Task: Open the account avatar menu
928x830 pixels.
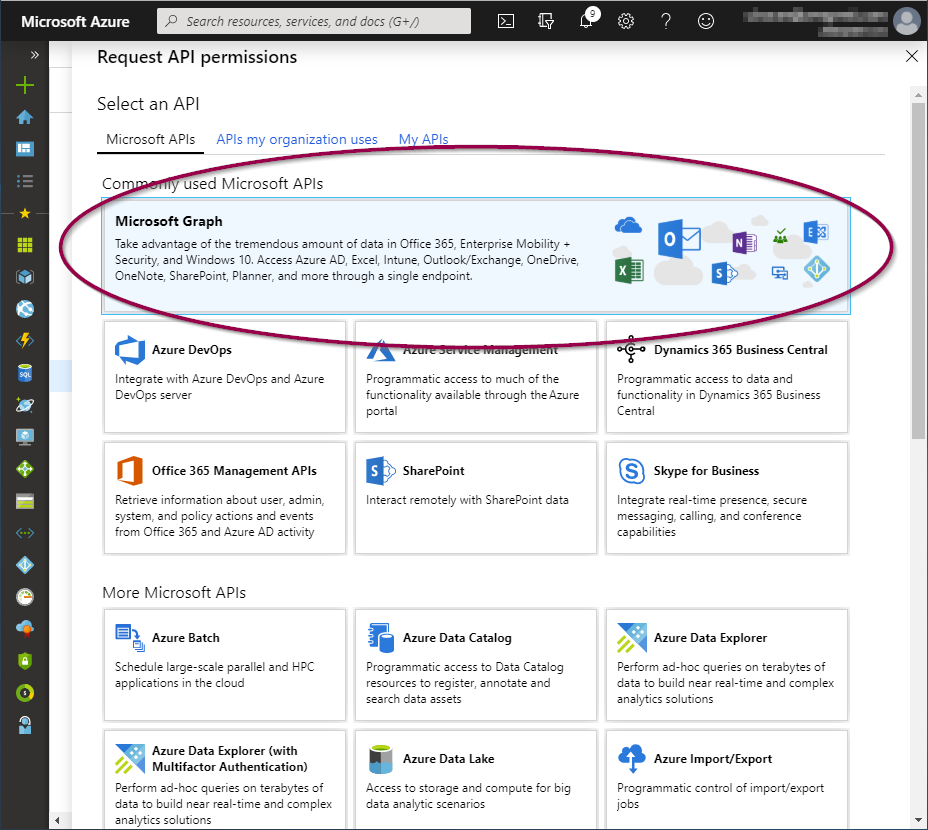Action: (907, 21)
